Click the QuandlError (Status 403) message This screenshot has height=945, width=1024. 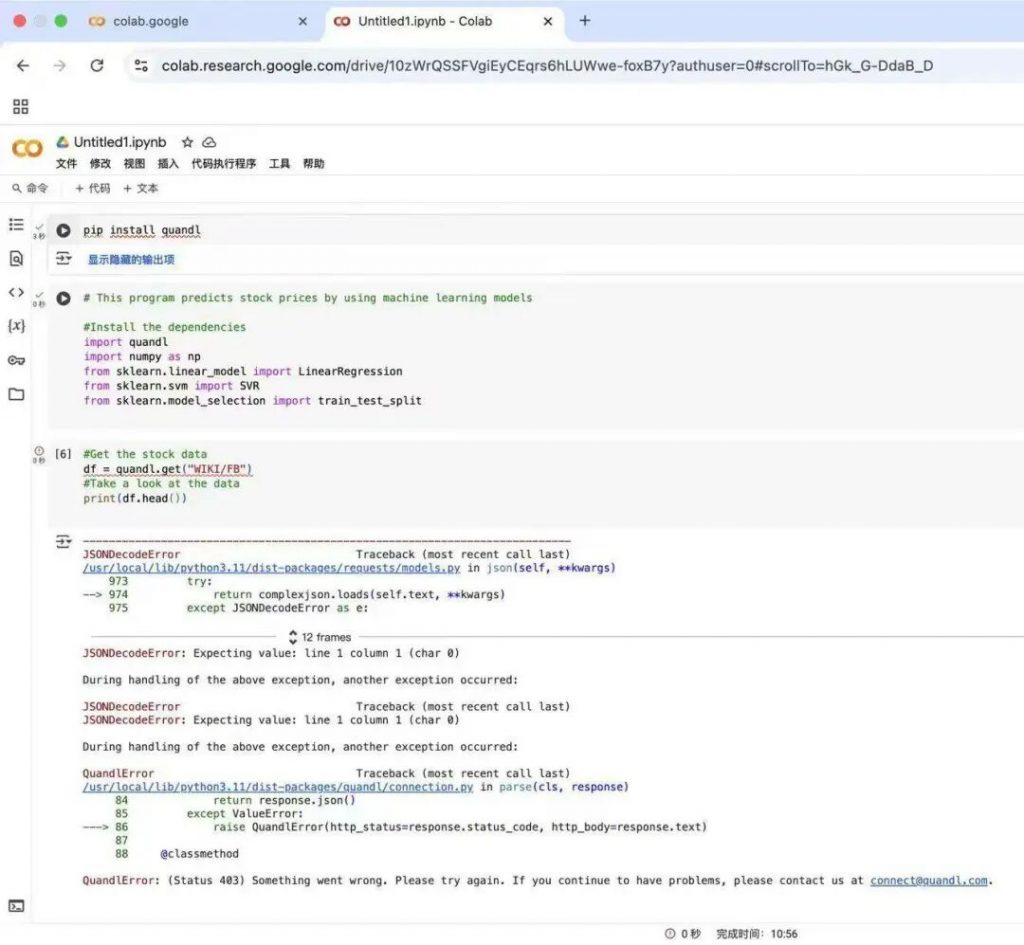tap(537, 880)
